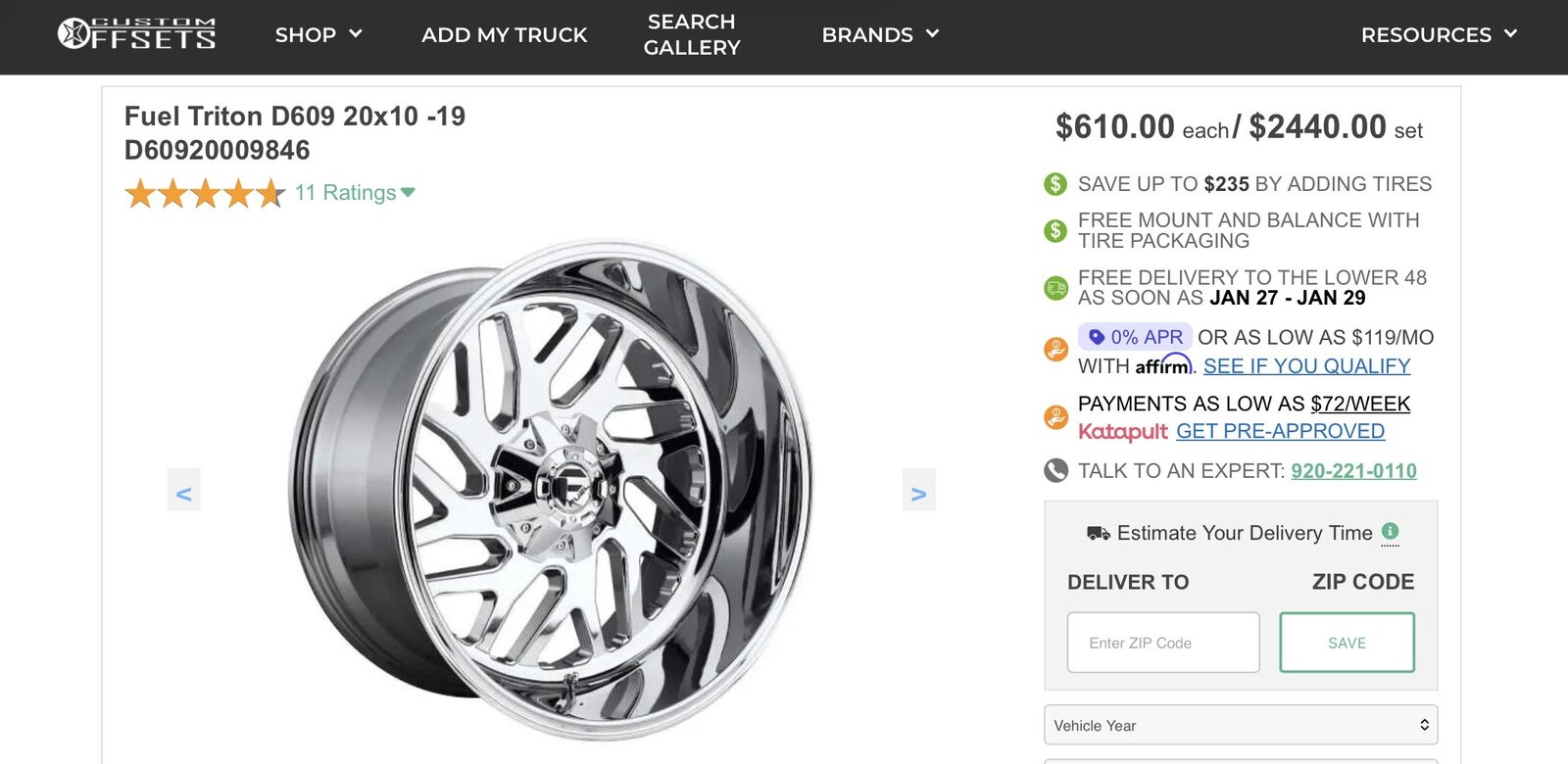Click the phone icon beside Talk to an Expert
Screen dimensions: 1568x764
(x=1055, y=471)
